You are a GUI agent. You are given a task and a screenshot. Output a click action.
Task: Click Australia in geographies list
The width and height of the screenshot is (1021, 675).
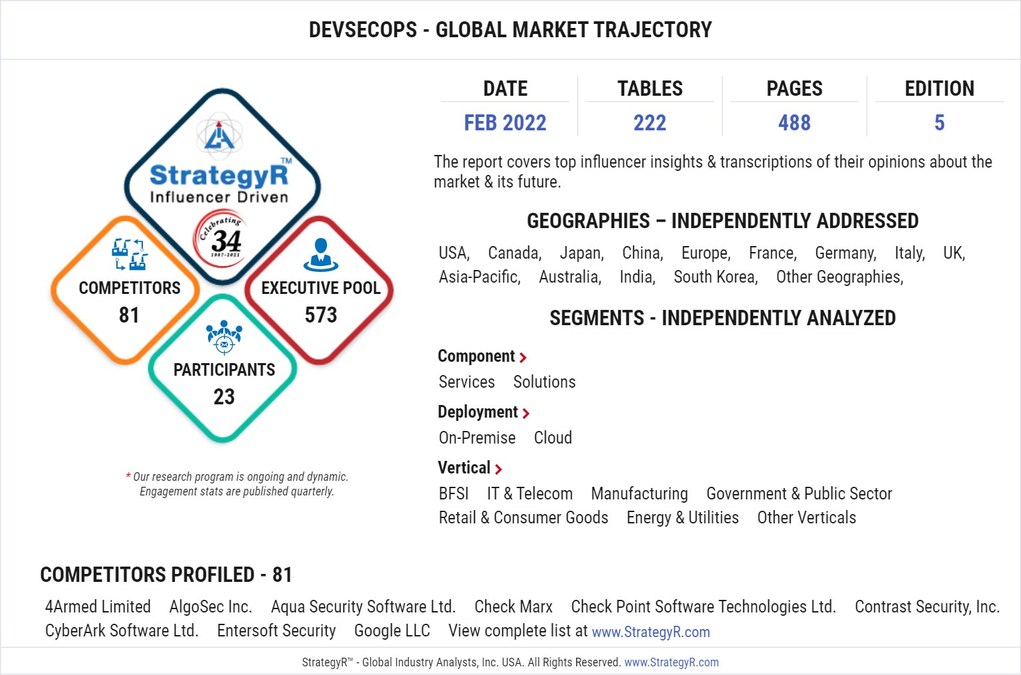click(x=570, y=277)
